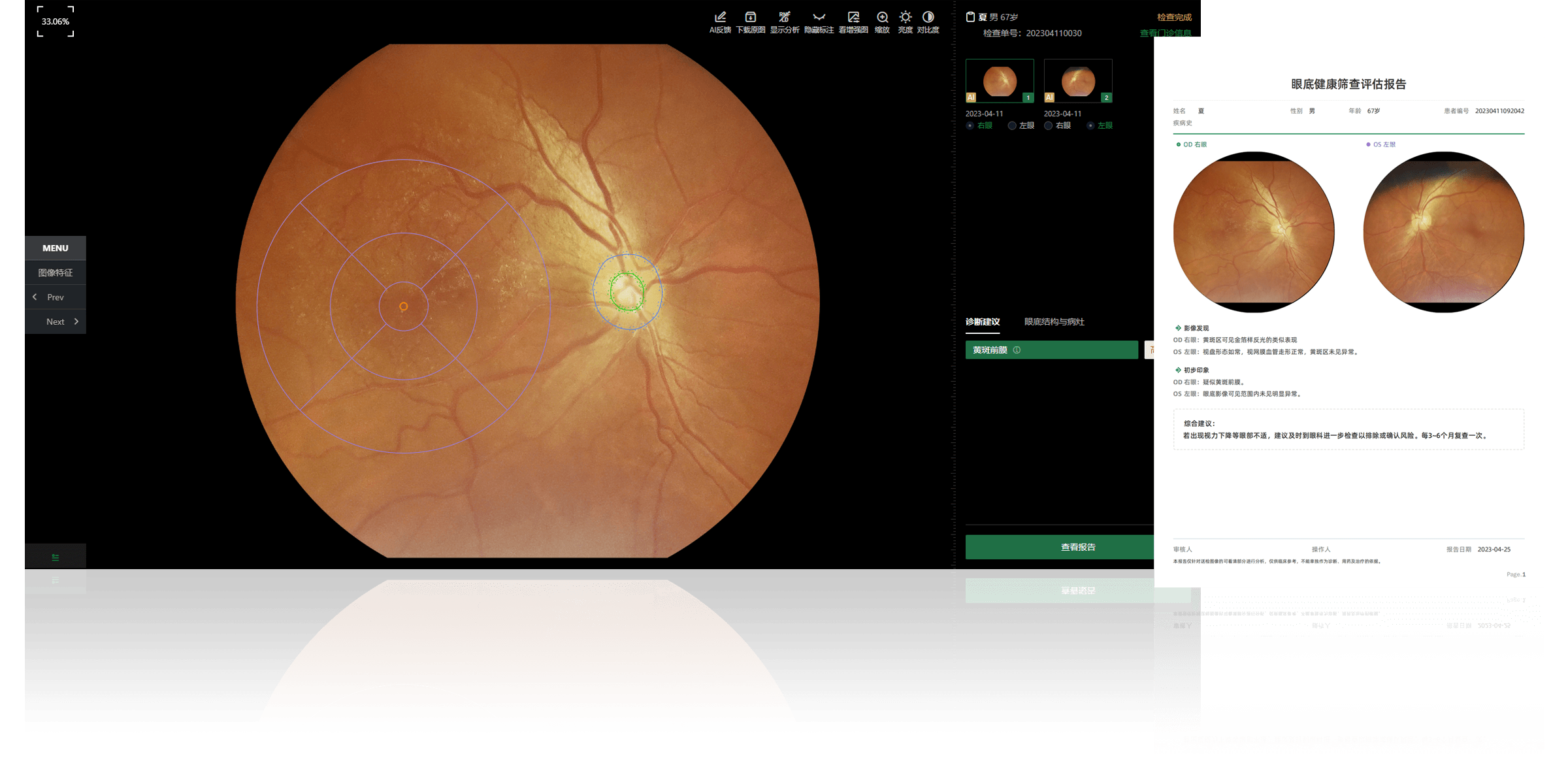Open the MENU header in sidebar
Screen dimensions: 1568x758
pos(56,248)
